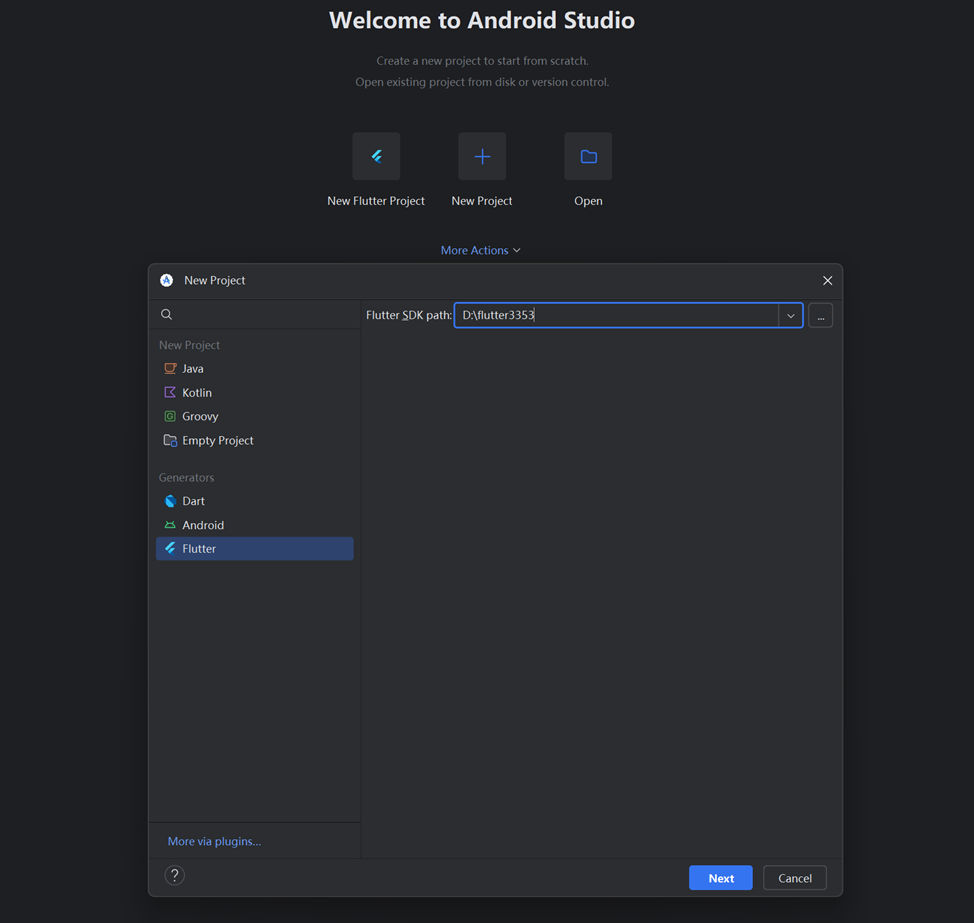Click the plus icon for New Project
The image size is (974, 923).
click(x=482, y=157)
